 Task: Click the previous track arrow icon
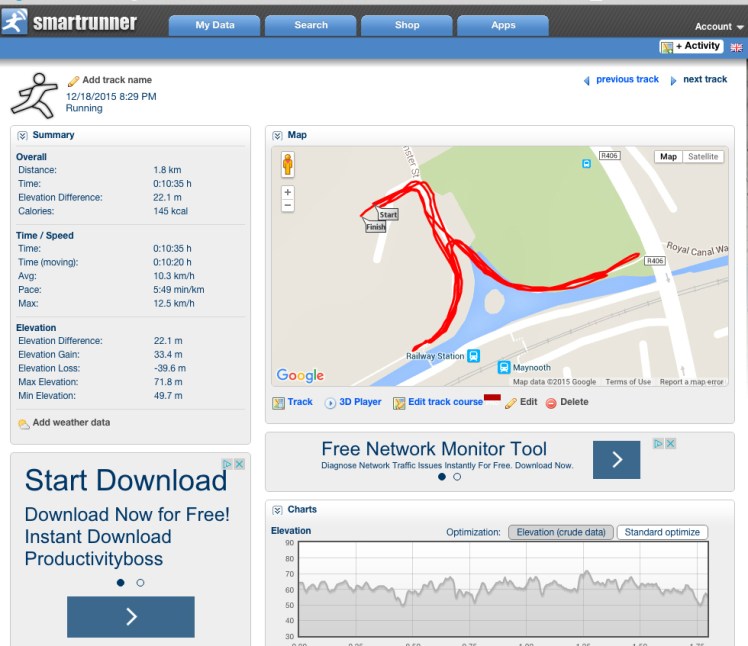(x=587, y=81)
